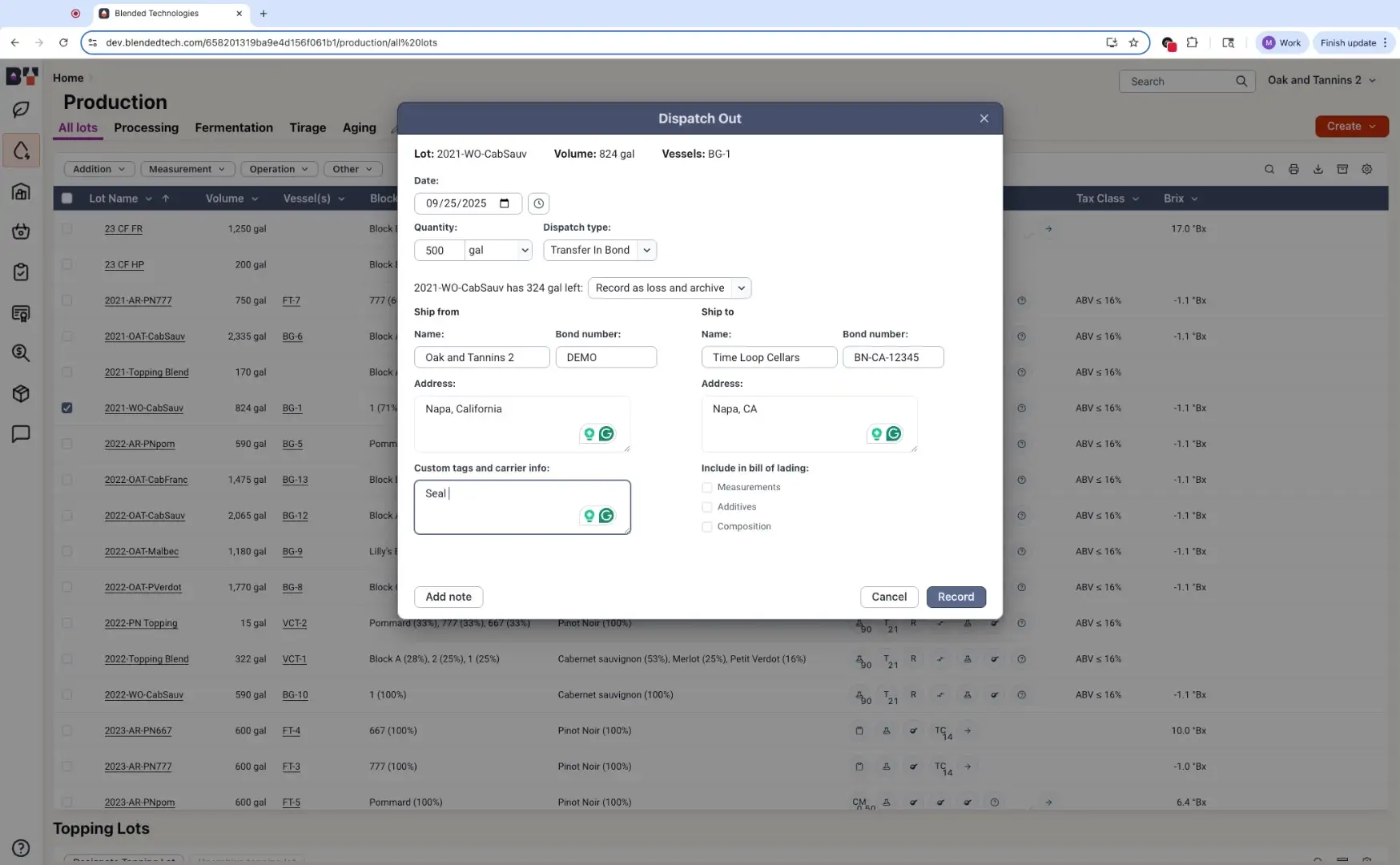Click the Blended Technologies logo
The image size is (1400, 865).
22,77
